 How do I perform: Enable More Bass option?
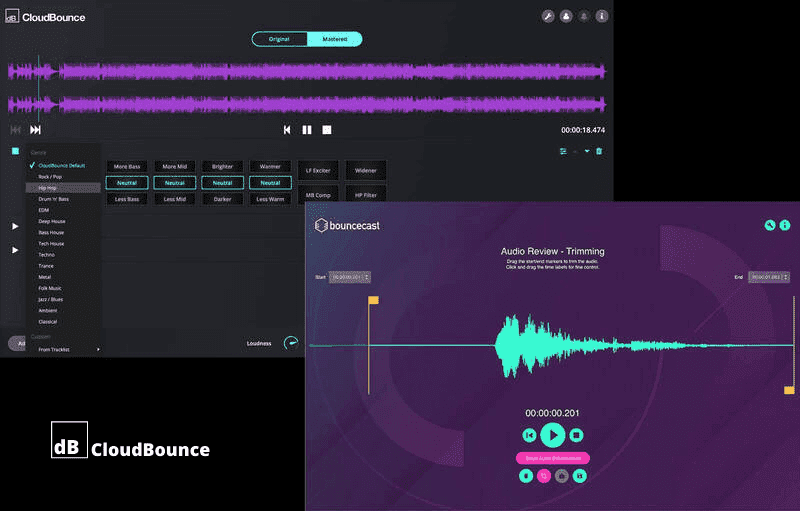coord(127,167)
